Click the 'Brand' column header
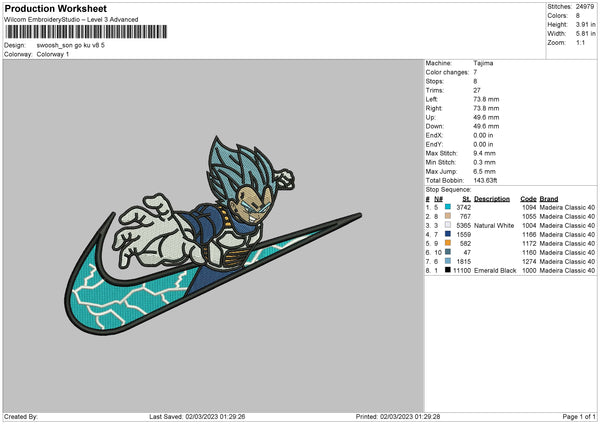Viewport: 600px width, 424px height. (549, 199)
